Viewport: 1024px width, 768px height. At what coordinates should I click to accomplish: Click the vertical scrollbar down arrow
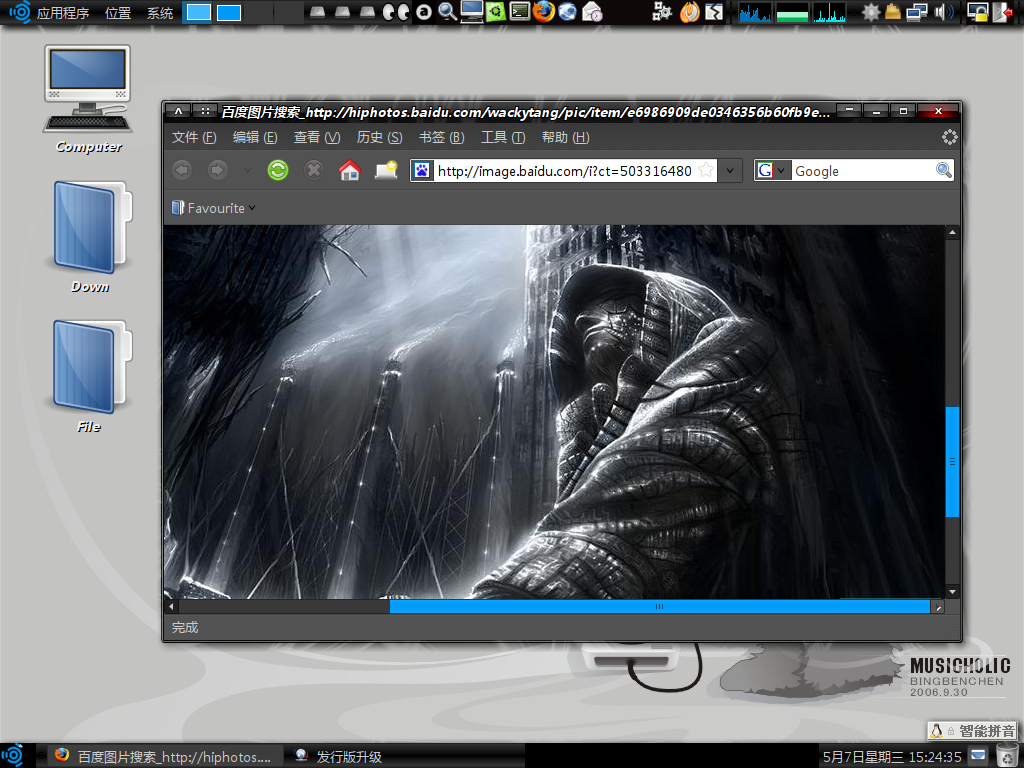tap(952, 592)
